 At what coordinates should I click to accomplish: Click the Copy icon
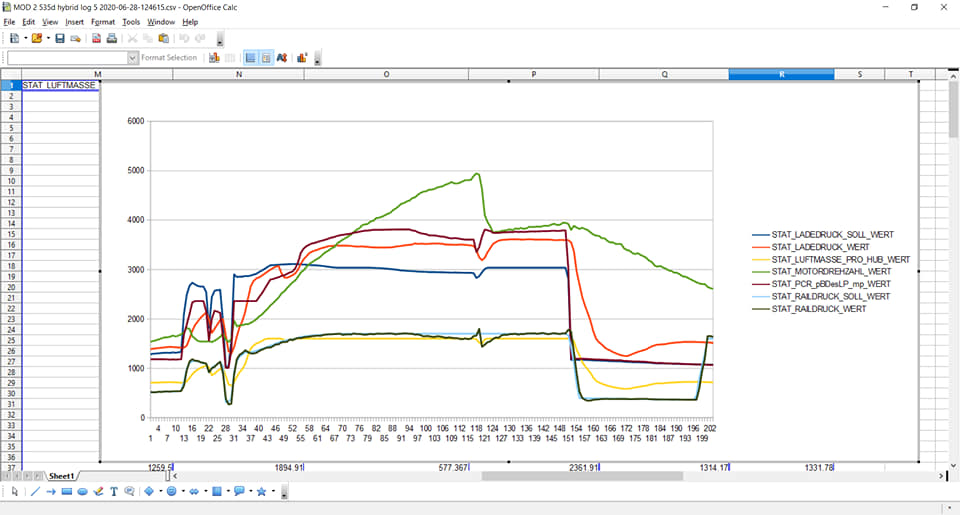[x=148, y=38]
